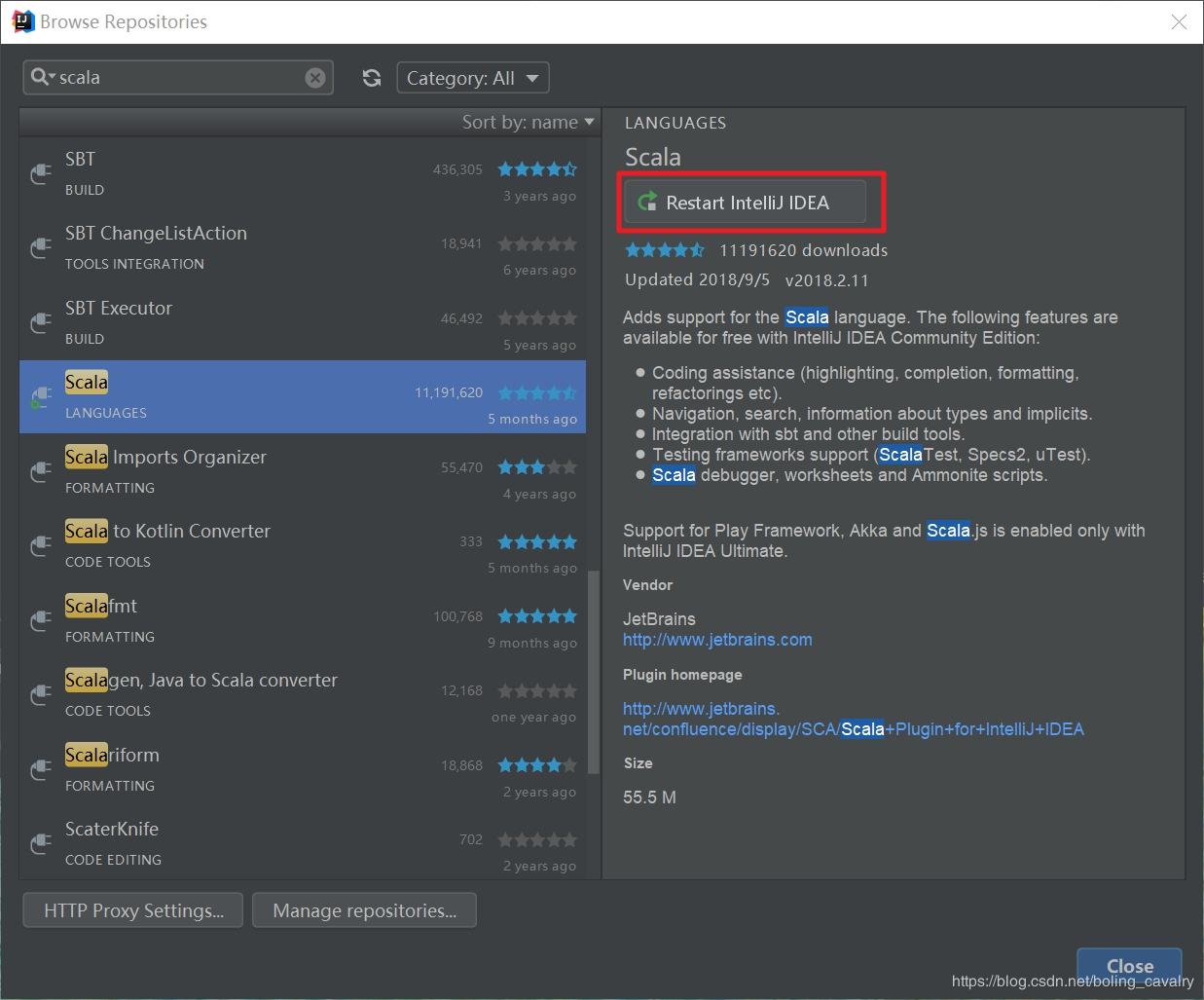Select Scala to Kotlin Converter plugin

tap(167, 531)
